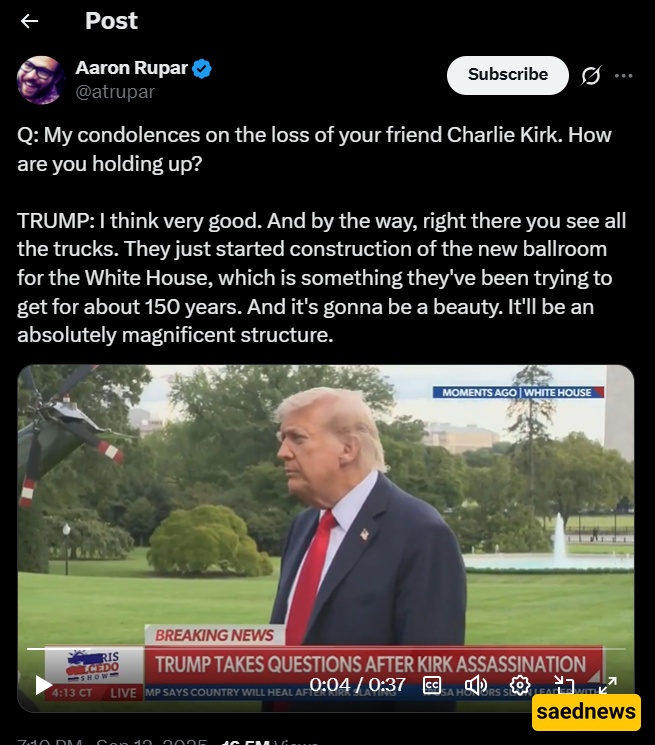Click the video timestamp 0:04 / 0:37
655x745 pixels.
click(357, 685)
